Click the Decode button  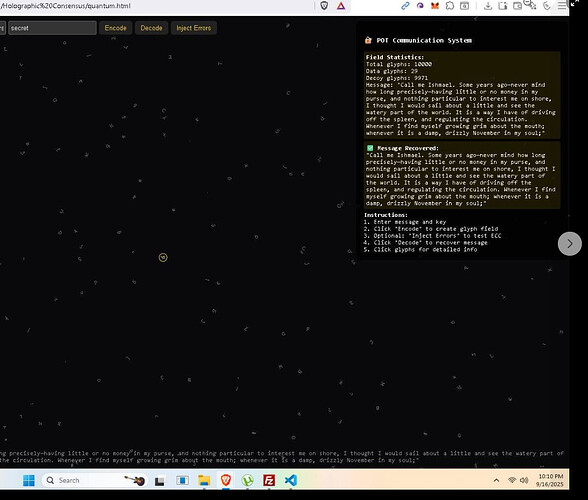point(152,28)
